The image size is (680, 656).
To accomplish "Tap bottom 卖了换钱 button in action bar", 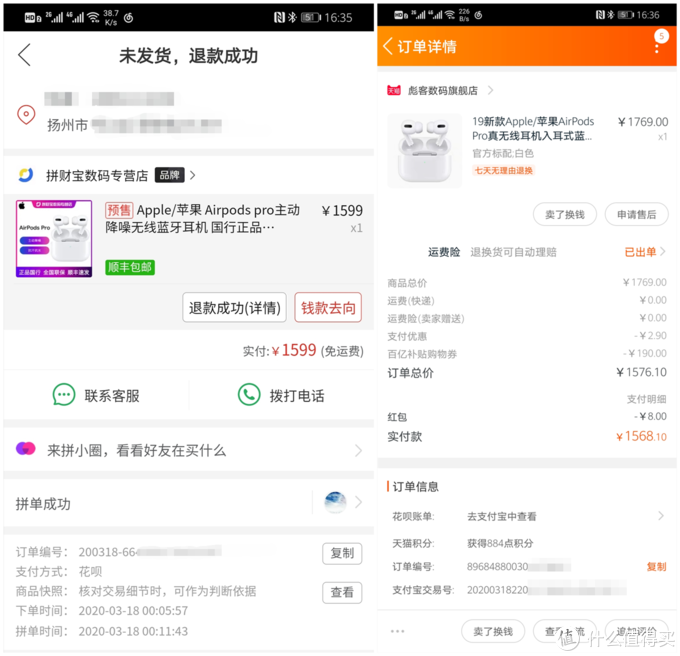I will point(493,631).
